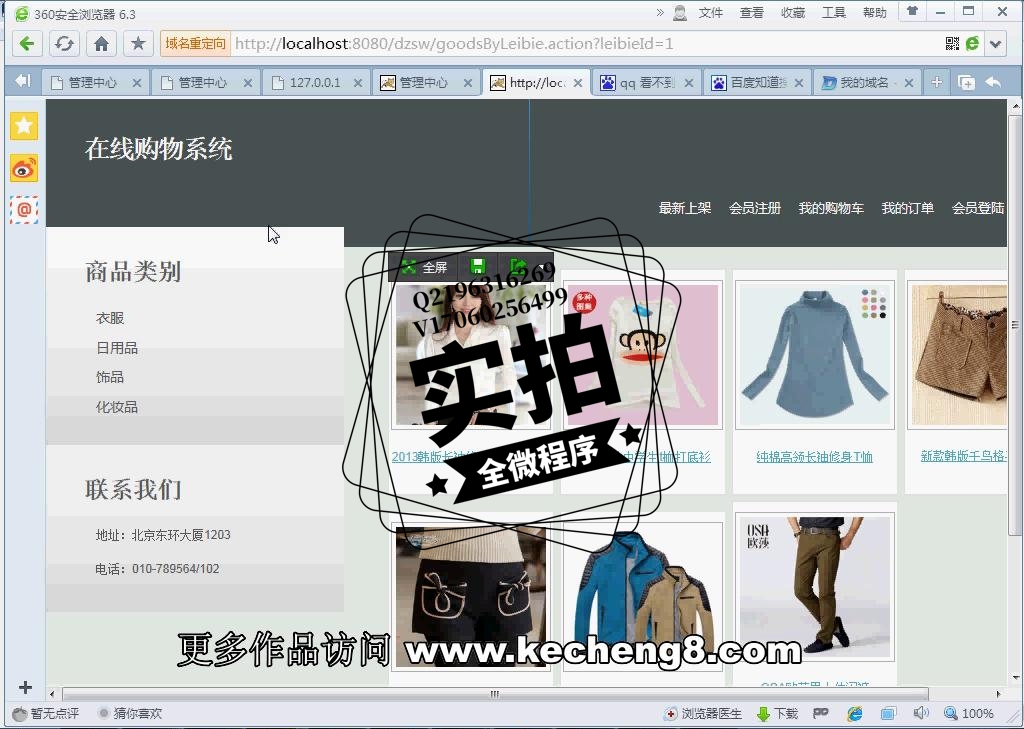Open the skin shirt icon in title bar

[x=912, y=11]
